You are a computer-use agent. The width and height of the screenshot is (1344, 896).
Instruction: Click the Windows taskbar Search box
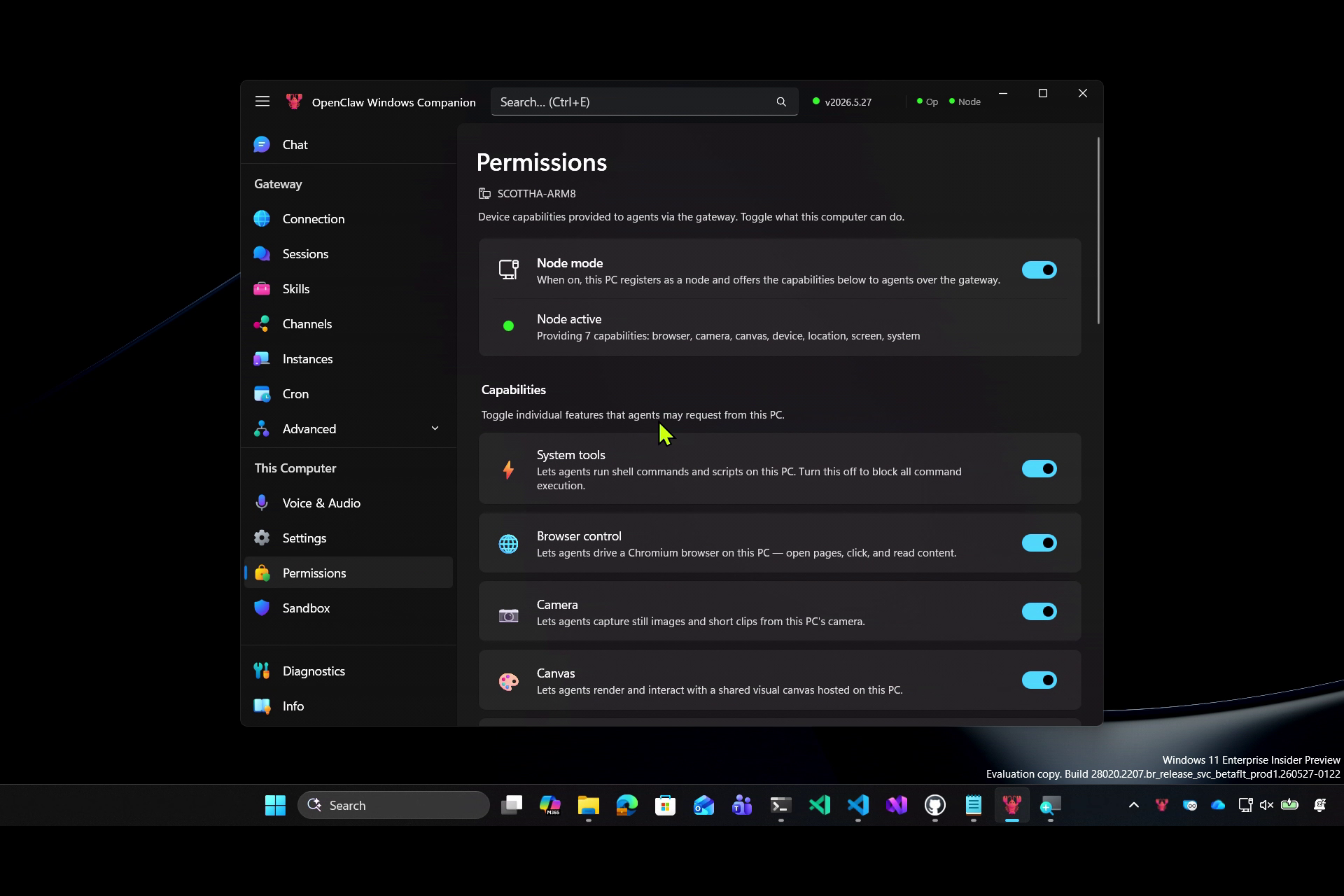pos(393,805)
